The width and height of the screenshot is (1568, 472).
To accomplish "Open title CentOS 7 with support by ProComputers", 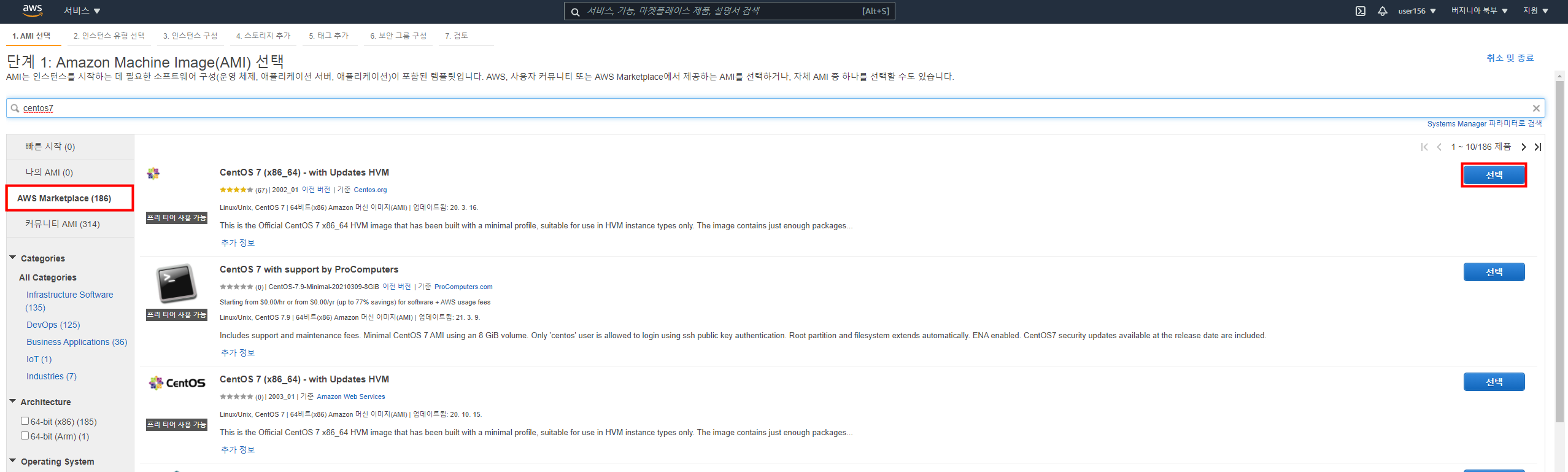I will point(309,269).
